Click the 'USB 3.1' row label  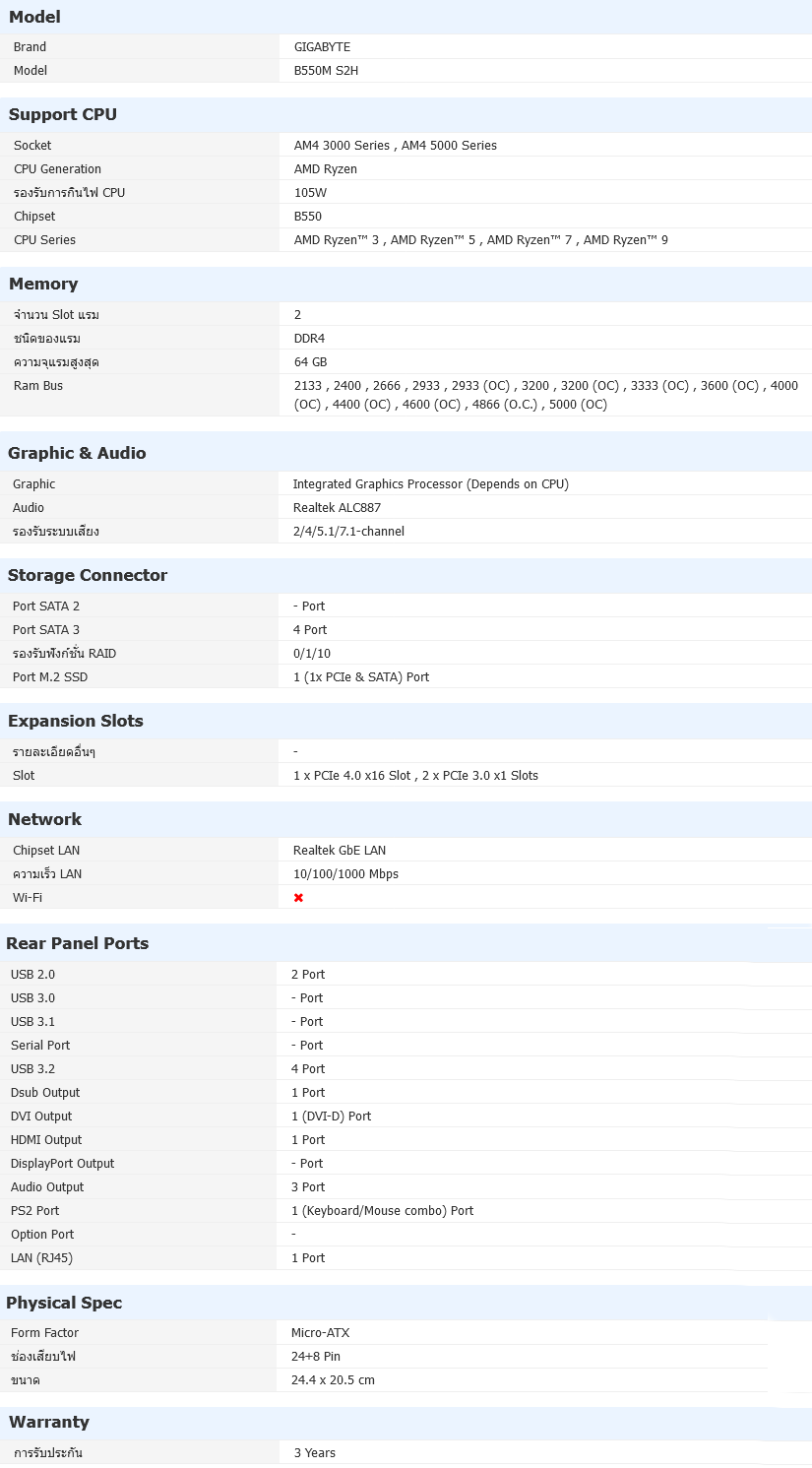pos(32,1022)
